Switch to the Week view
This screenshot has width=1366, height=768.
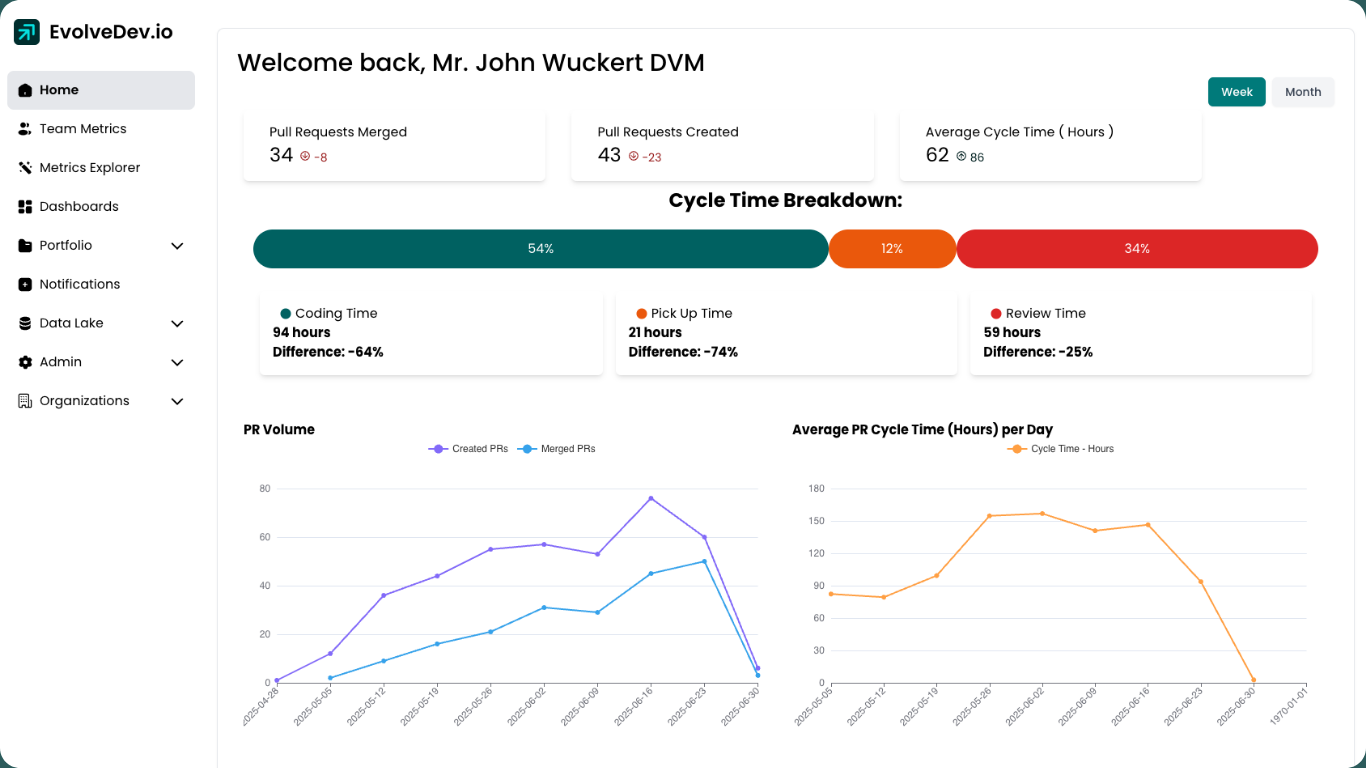1236,92
